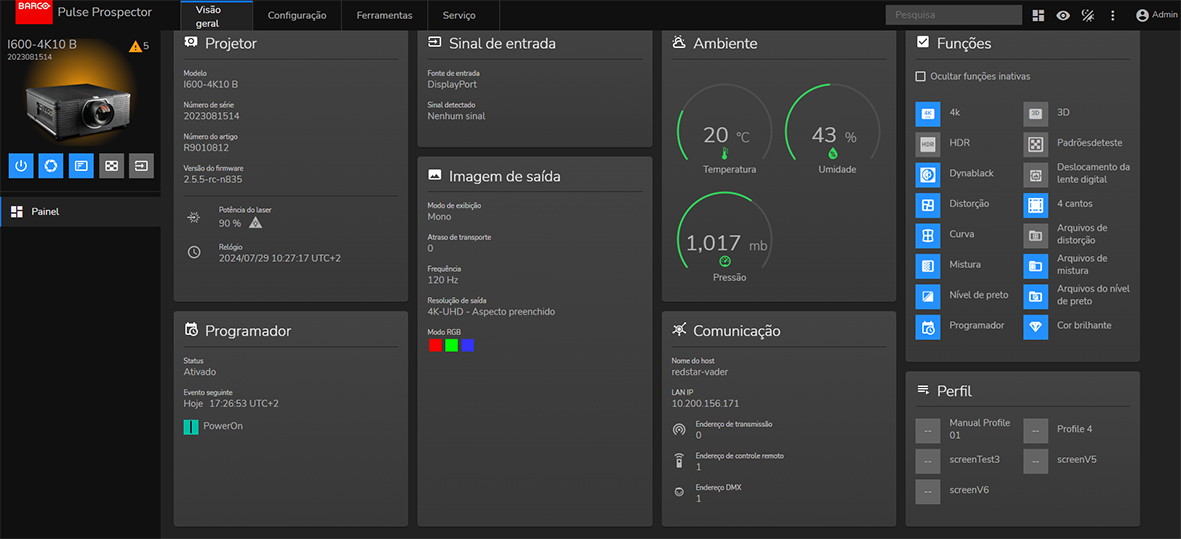Open the three-dot more options menu
1181x539 pixels.
point(1113,15)
